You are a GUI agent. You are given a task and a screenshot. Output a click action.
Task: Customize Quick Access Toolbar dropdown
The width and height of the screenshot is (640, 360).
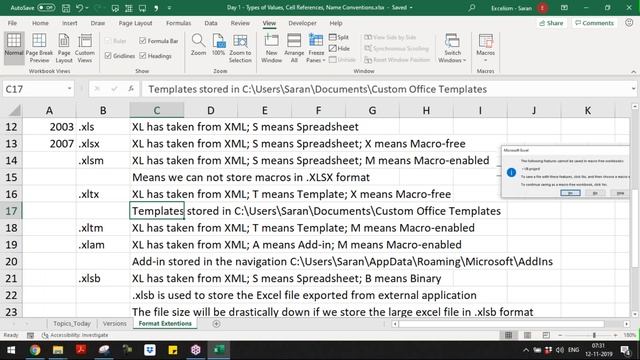click(x=169, y=8)
